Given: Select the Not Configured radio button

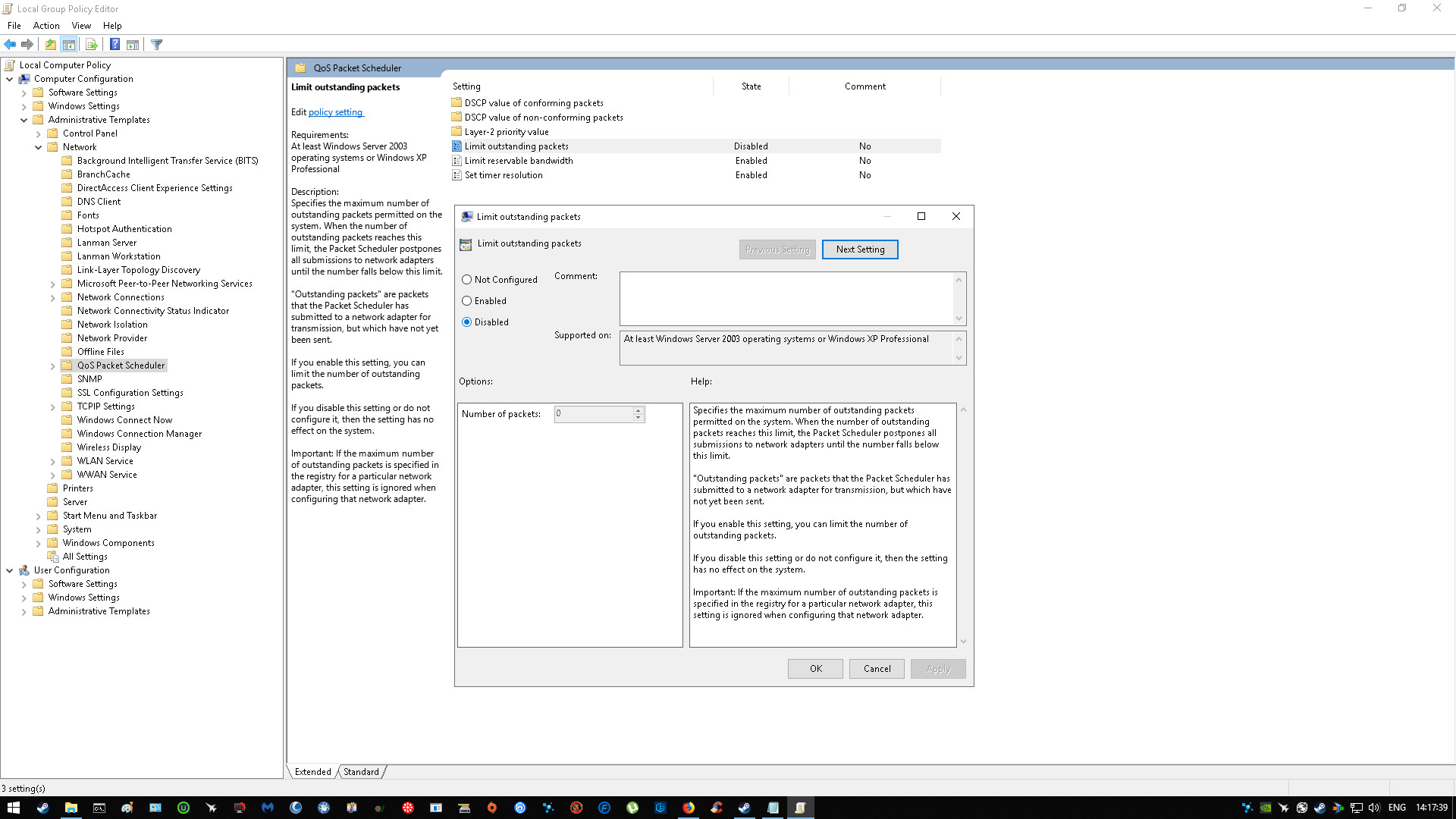Looking at the screenshot, I should [467, 279].
